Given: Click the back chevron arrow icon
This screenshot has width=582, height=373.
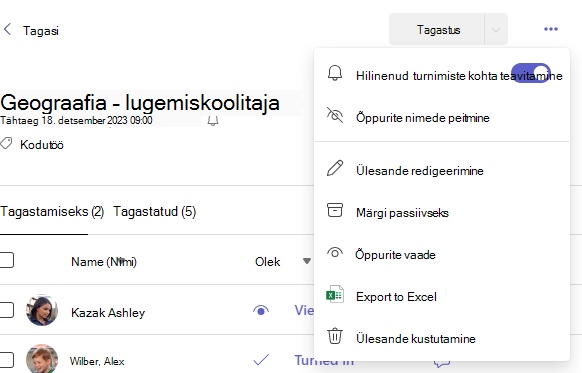Looking at the screenshot, I should 7,29.
